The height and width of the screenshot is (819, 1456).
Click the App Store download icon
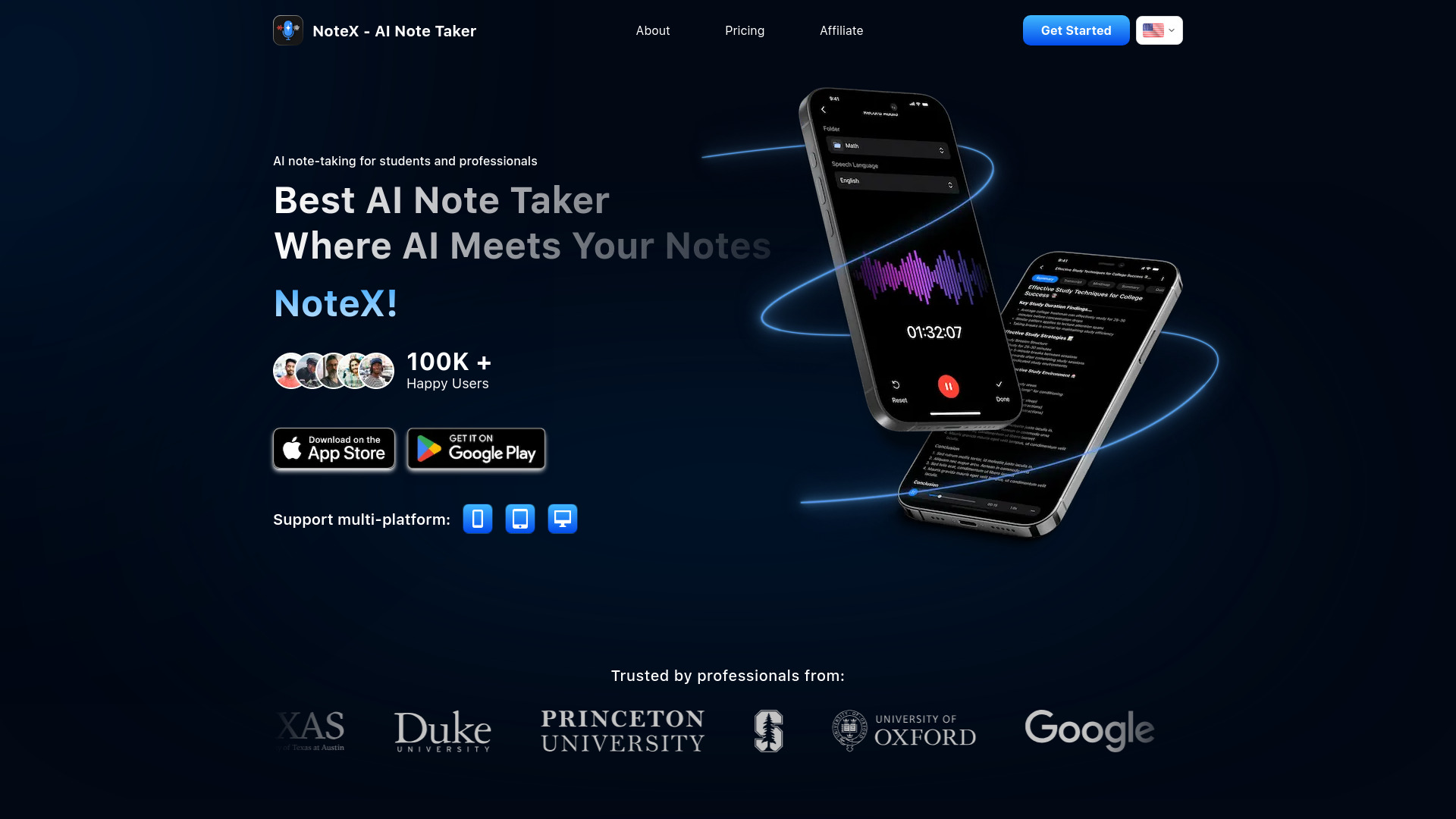click(334, 449)
